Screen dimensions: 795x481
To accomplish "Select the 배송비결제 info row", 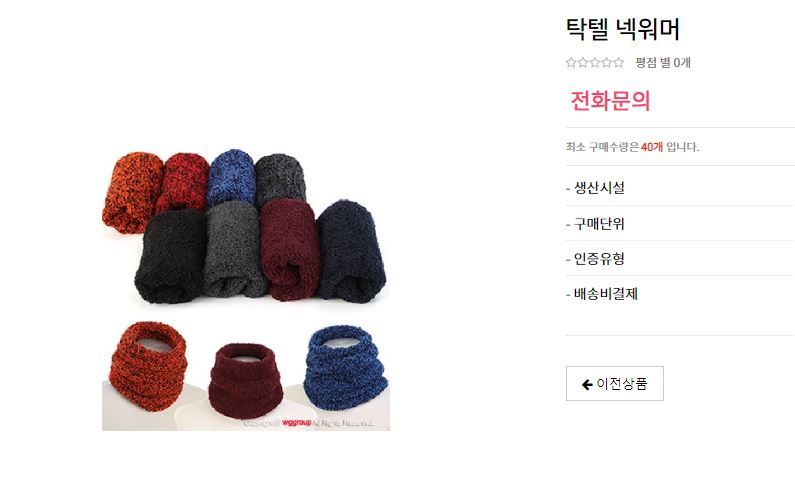I will pos(680,294).
